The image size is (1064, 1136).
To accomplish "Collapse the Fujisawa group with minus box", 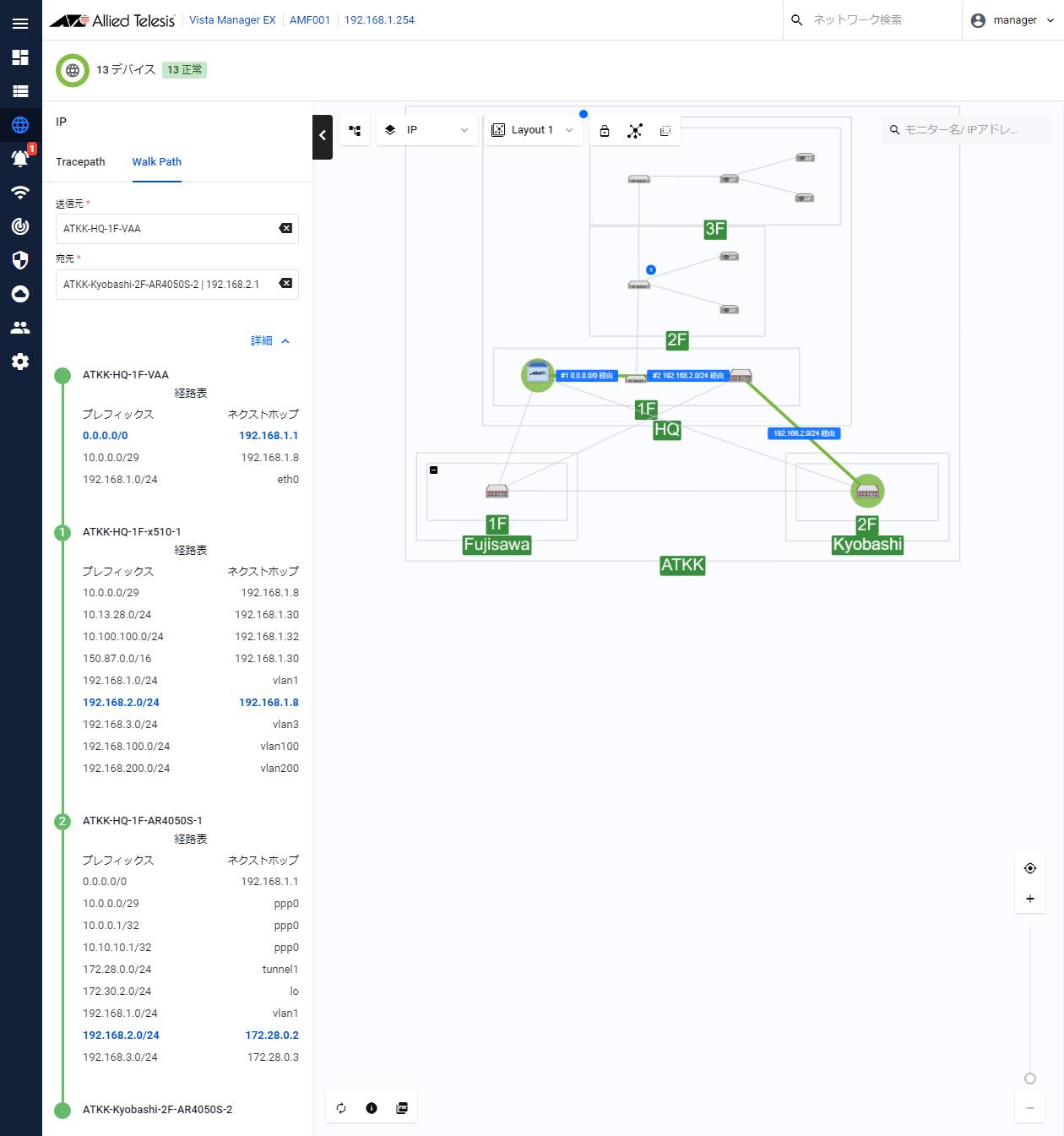I will pyautogui.click(x=433, y=470).
